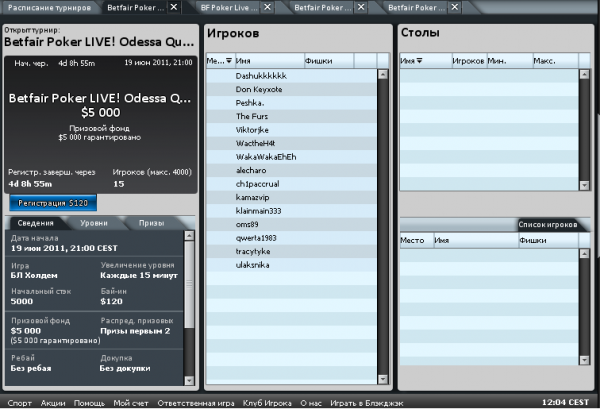Click the Призы первым 2 value
The height and width of the screenshot is (409, 600).
[x=135, y=331]
